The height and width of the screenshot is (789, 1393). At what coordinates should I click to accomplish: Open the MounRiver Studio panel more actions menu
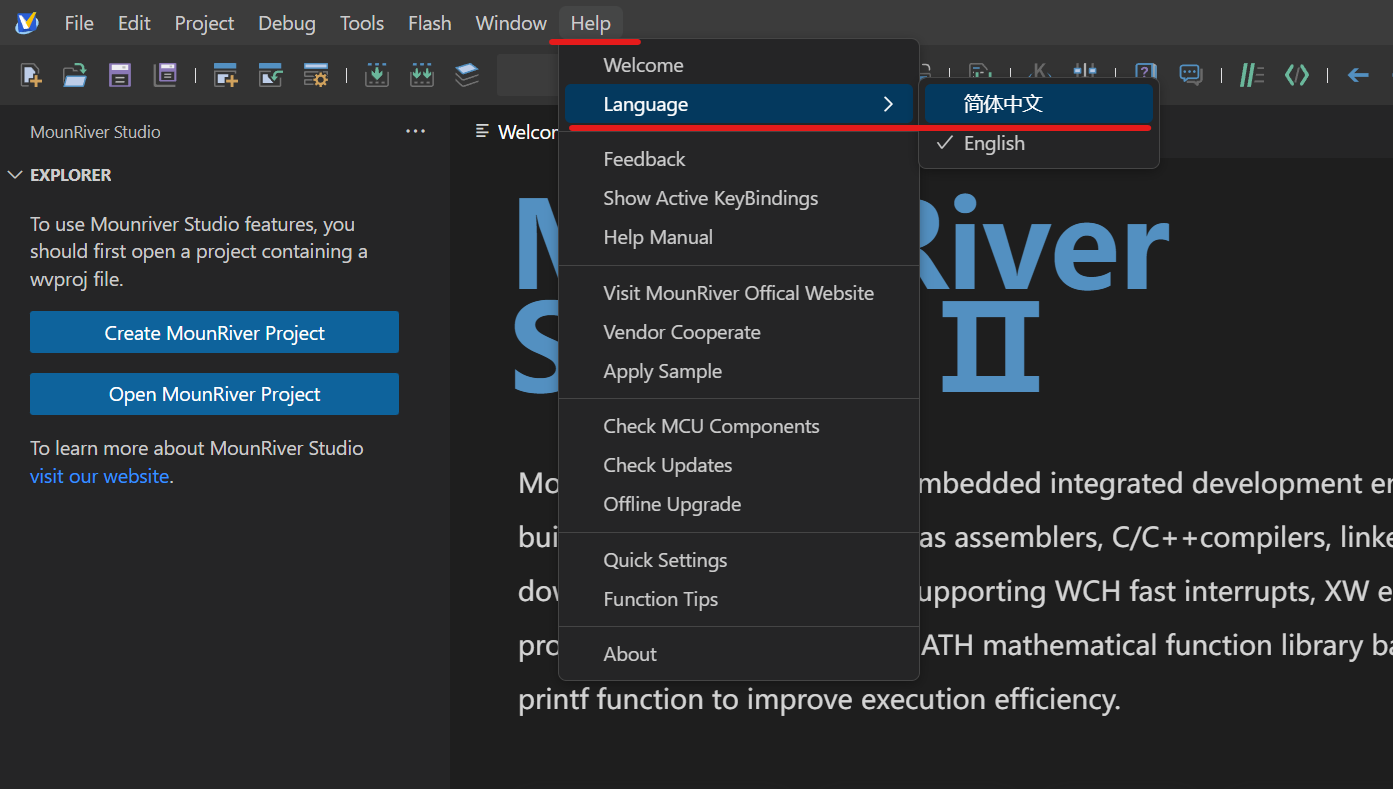click(x=416, y=132)
